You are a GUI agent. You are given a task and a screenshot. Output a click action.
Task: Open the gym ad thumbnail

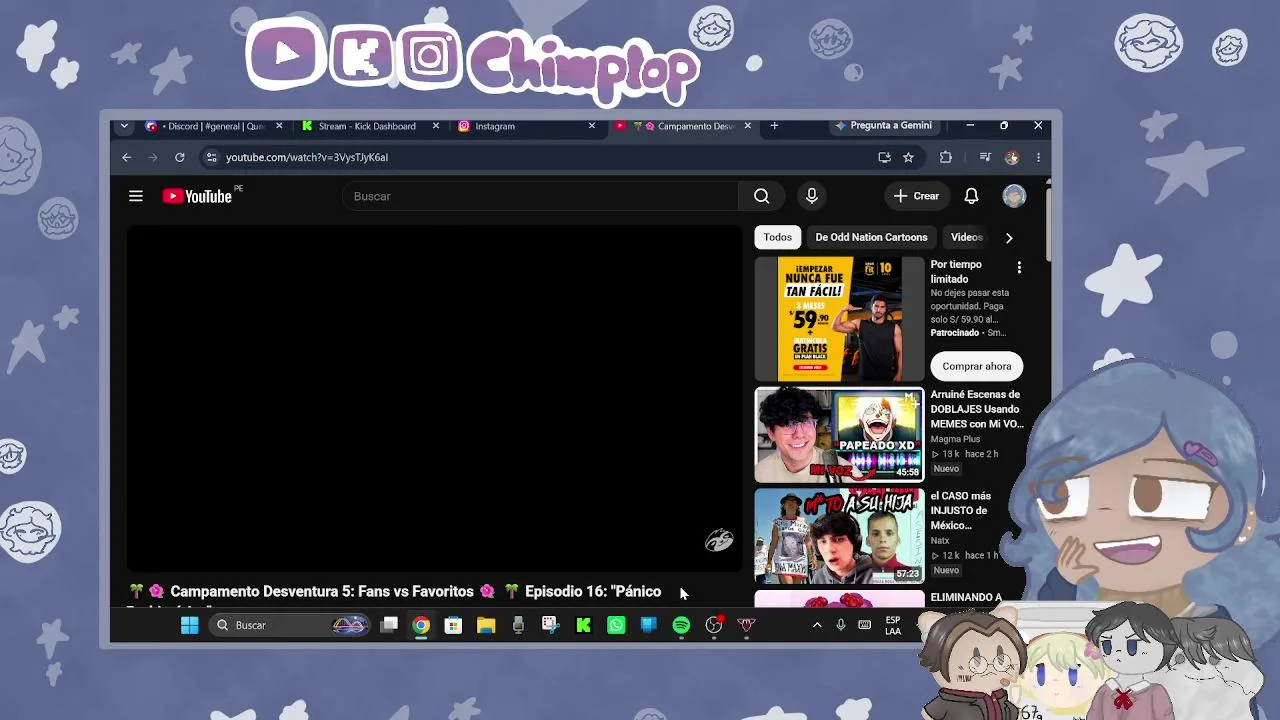(840, 319)
